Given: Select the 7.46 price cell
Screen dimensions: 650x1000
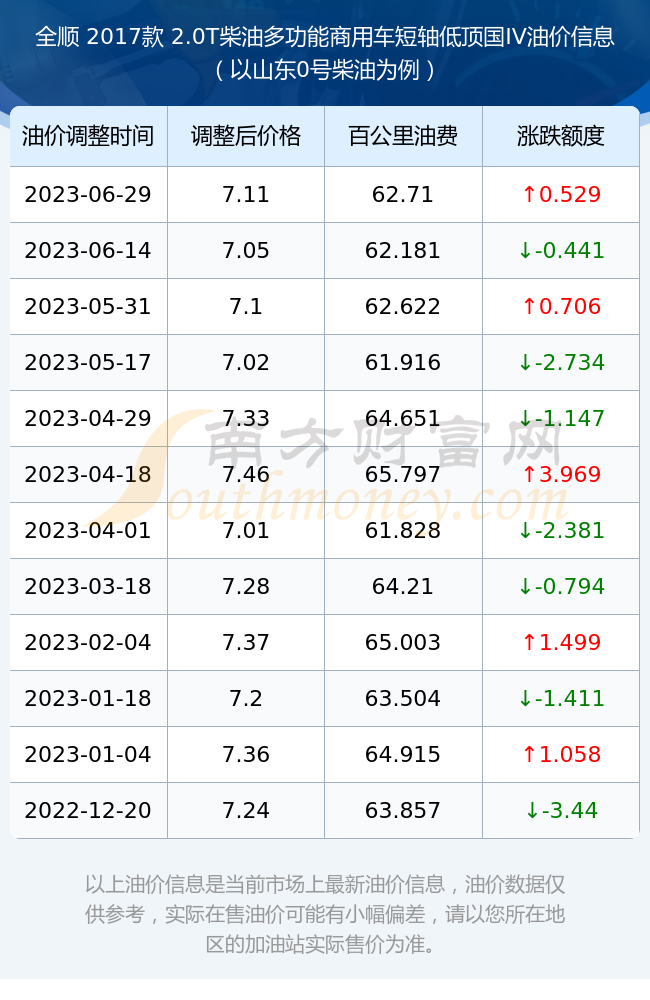Looking at the screenshot, I should coord(246,474).
